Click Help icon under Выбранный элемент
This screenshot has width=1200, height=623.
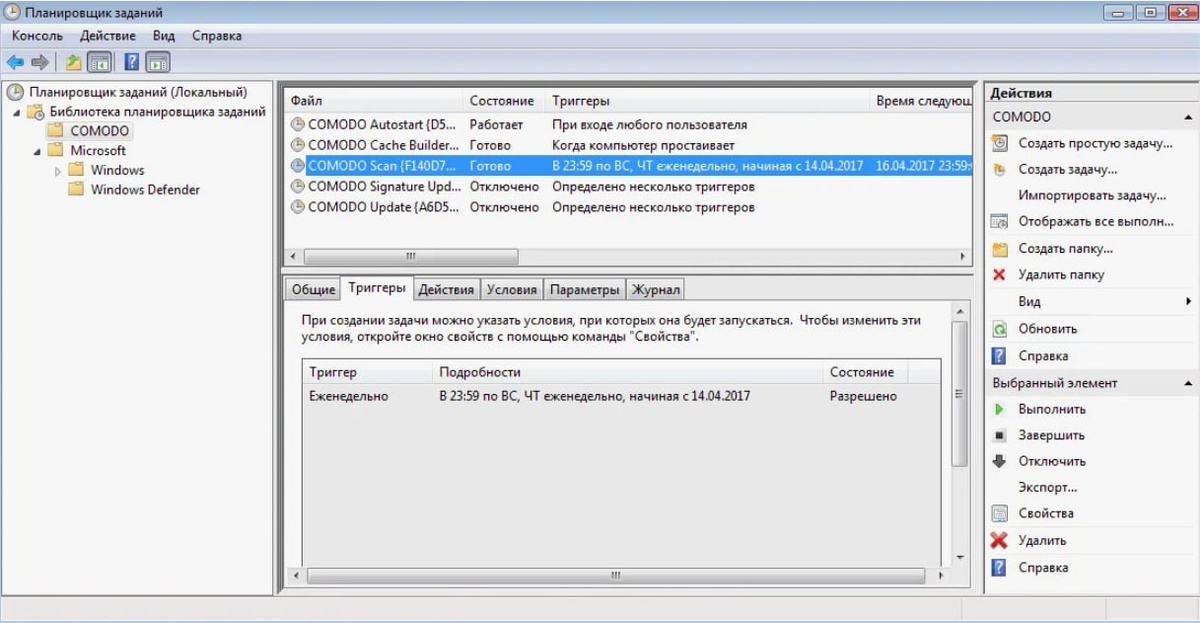click(x=999, y=568)
